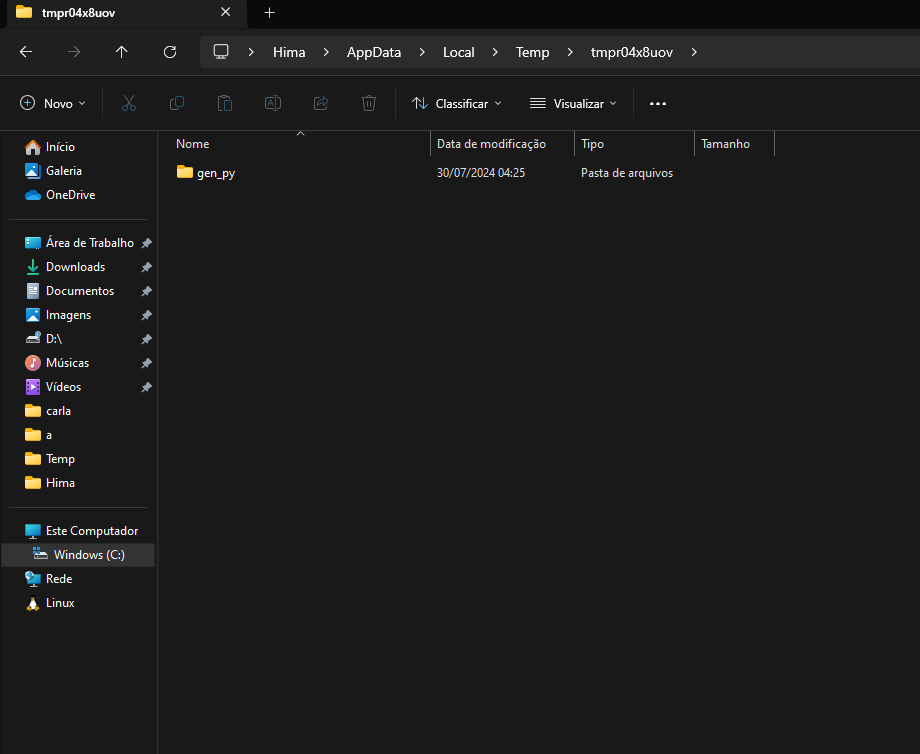Click the Copy icon in toolbar
Screen dimensions: 920x754
[x=177, y=103]
